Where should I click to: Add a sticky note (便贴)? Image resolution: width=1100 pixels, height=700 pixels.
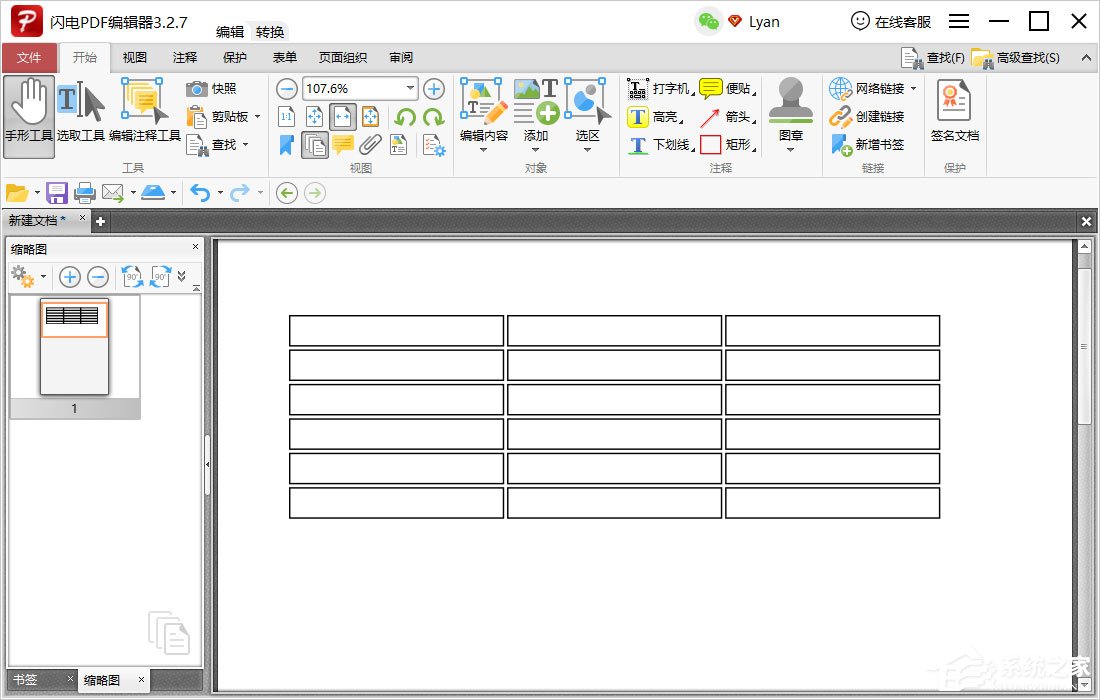coord(727,88)
